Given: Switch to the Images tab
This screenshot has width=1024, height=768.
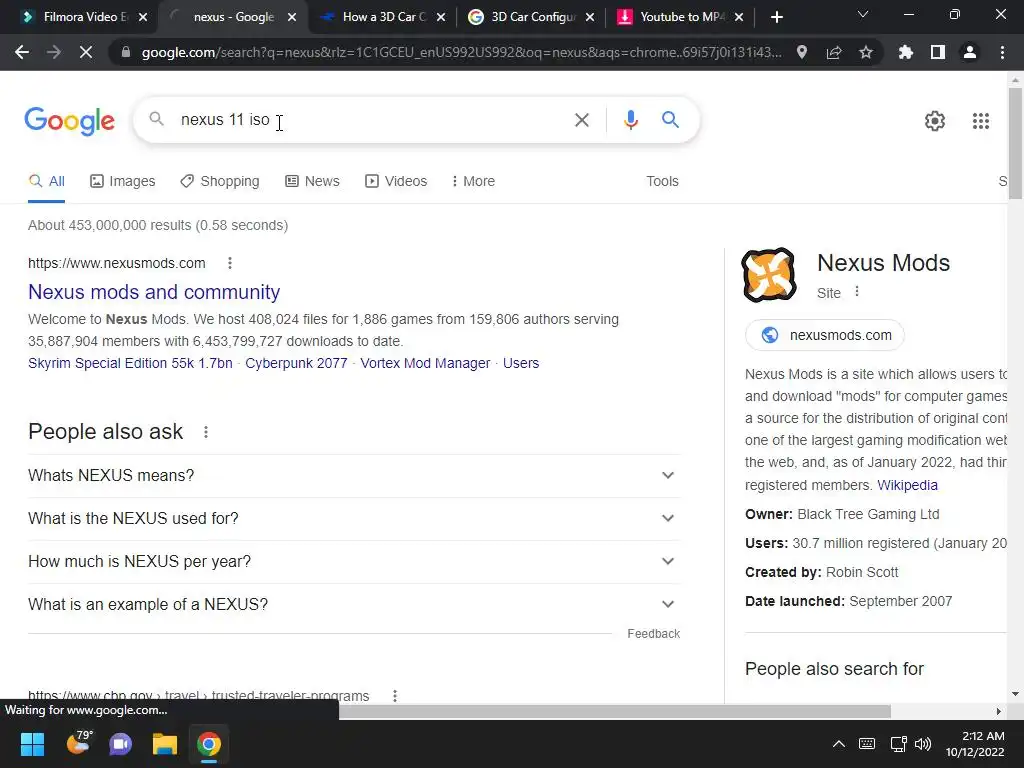Looking at the screenshot, I should pos(123,181).
